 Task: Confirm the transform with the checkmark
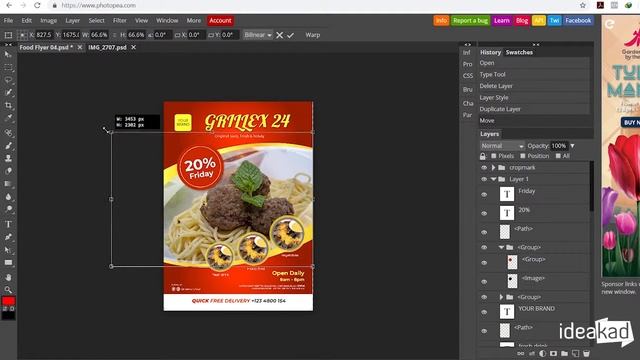290,35
